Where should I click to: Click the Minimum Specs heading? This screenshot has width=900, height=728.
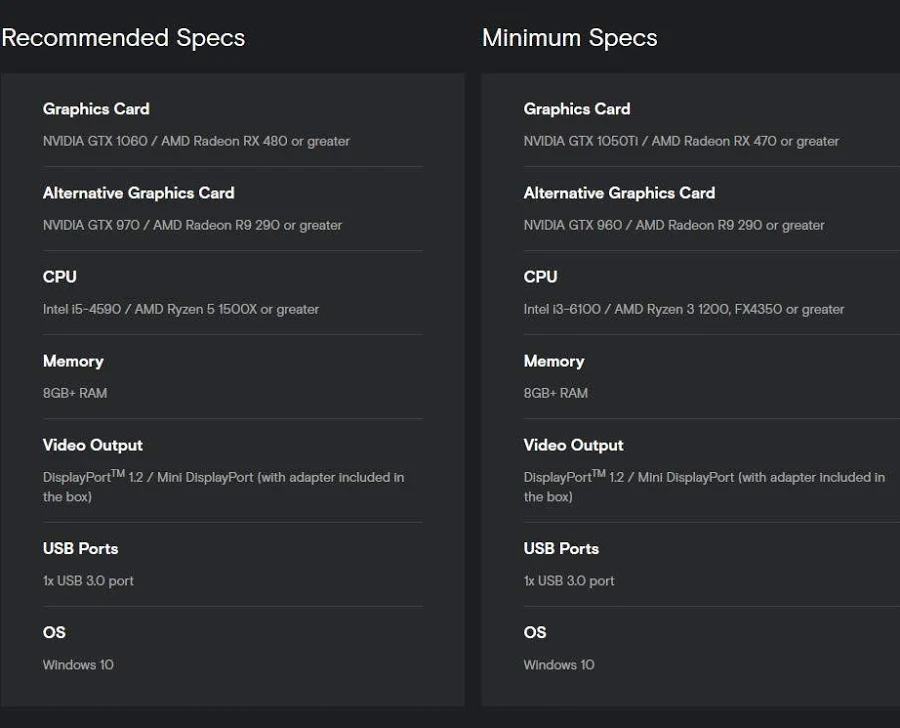pyautogui.click(x=569, y=38)
